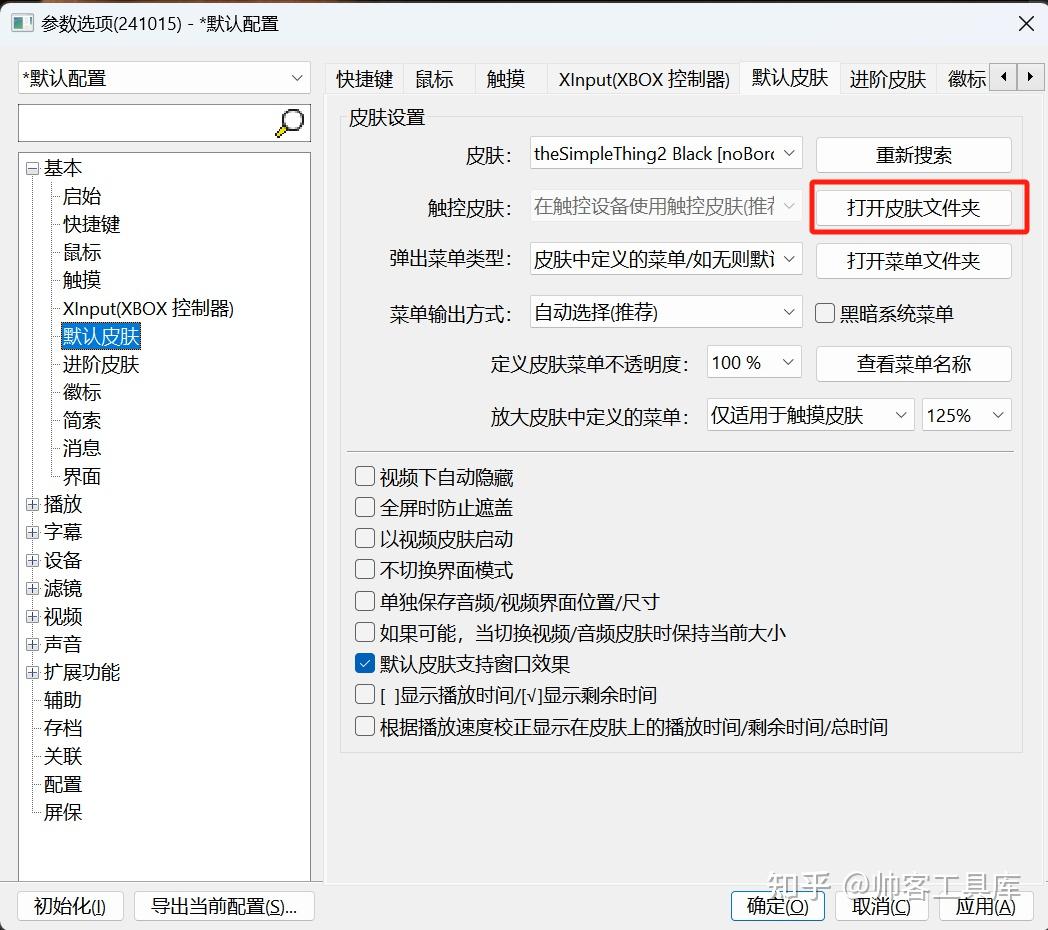The width and height of the screenshot is (1048, 930).
Task: Disable 默认皮肤支持窗口效果 option
Action: tap(365, 662)
